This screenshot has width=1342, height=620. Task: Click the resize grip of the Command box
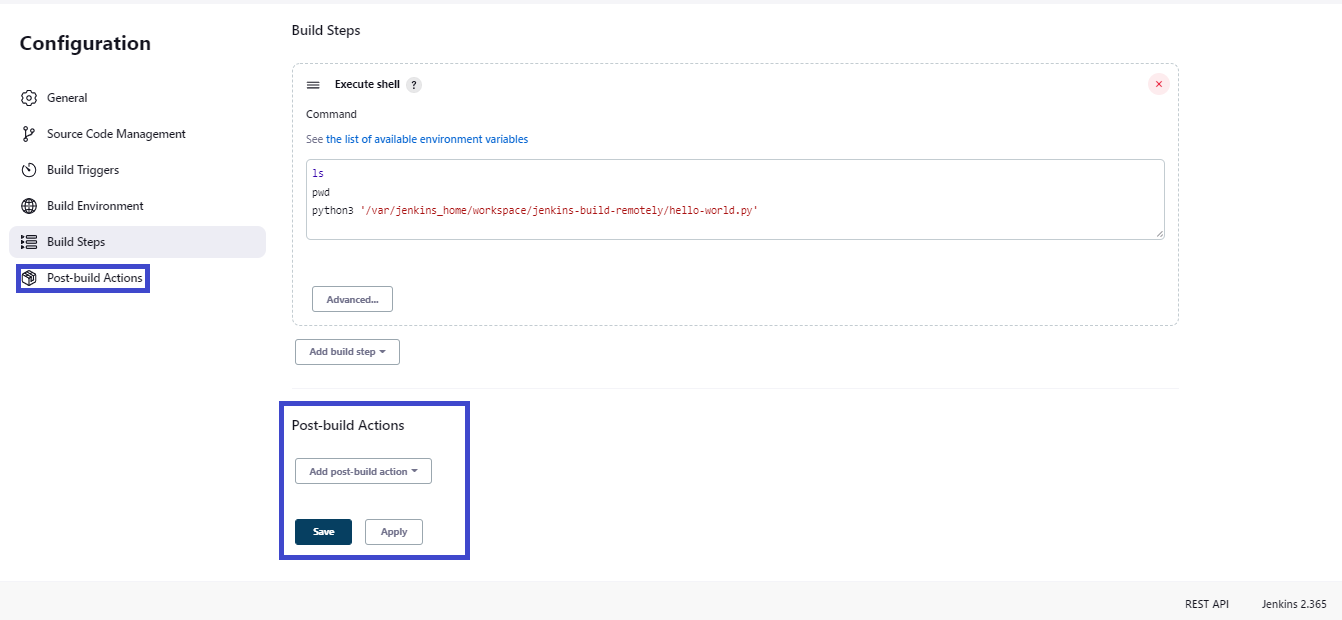point(1160,234)
